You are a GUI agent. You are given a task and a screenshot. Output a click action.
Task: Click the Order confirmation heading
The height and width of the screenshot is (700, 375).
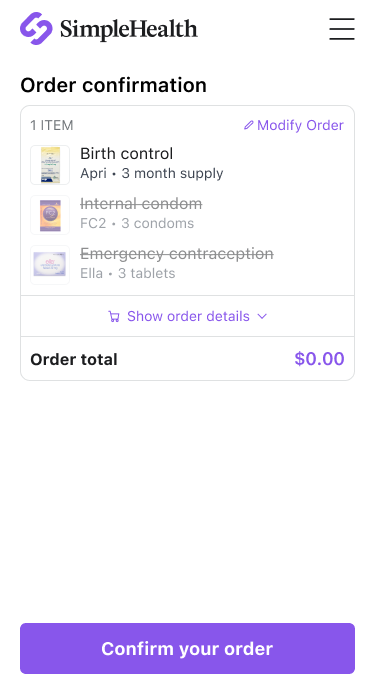tap(113, 85)
